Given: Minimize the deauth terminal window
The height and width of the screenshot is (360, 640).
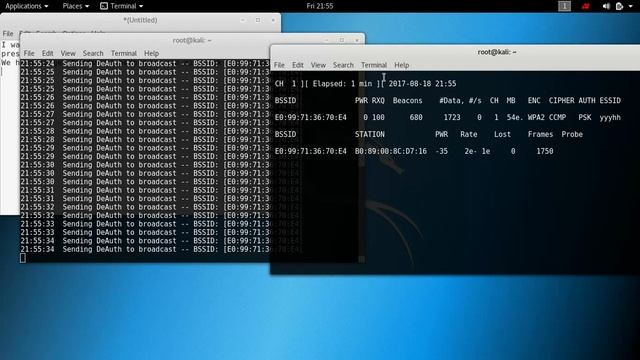Looking at the screenshot, I should point(327,40).
